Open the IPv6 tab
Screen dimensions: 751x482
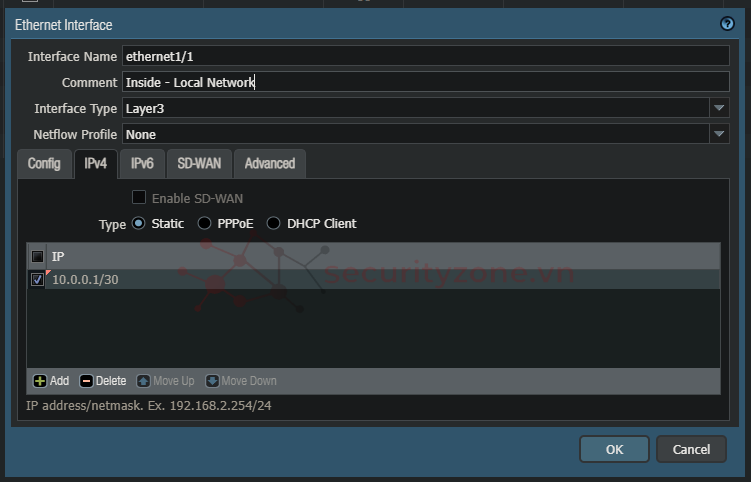(x=142, y=163)
